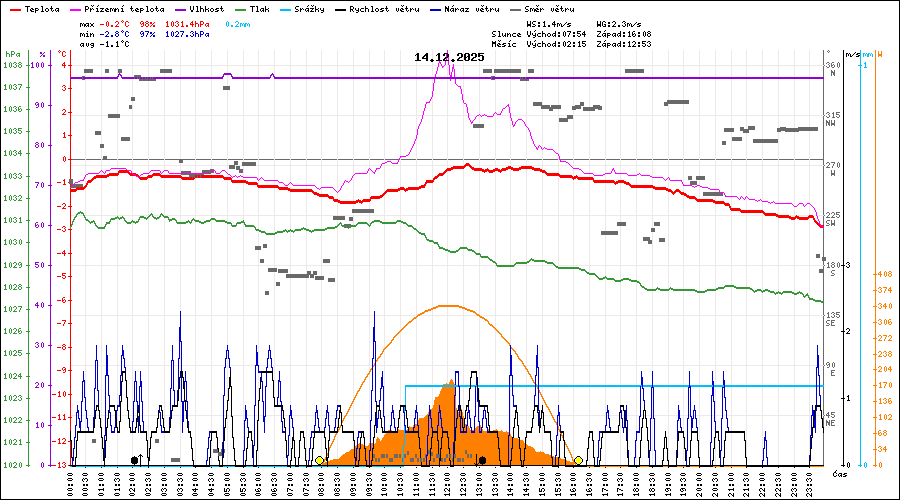Click the yellow sunset marker near 16:00
The width and height of the screenshot is (900, 500).
[x=578, y=460]
